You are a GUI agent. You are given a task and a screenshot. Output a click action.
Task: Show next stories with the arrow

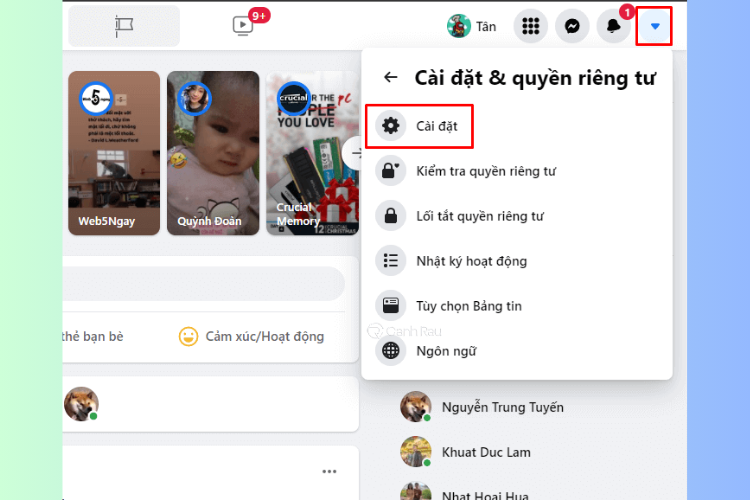tap(353, 153)
